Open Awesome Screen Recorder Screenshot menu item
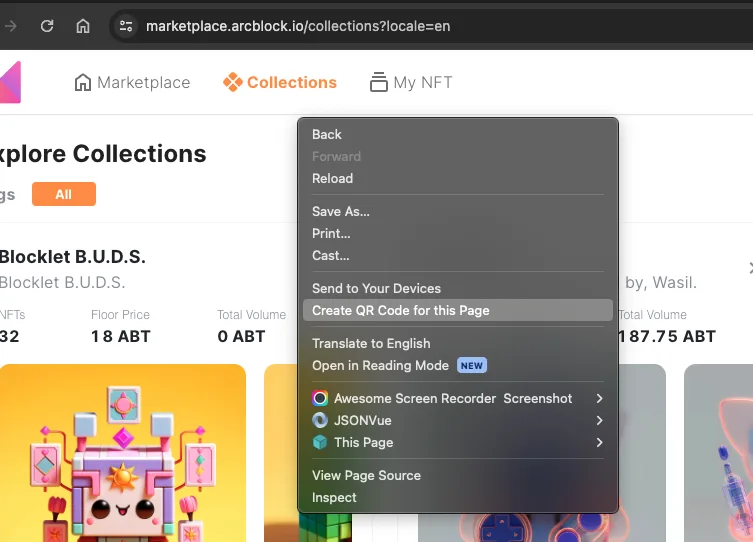753x542 pixels. coord(458,398)
